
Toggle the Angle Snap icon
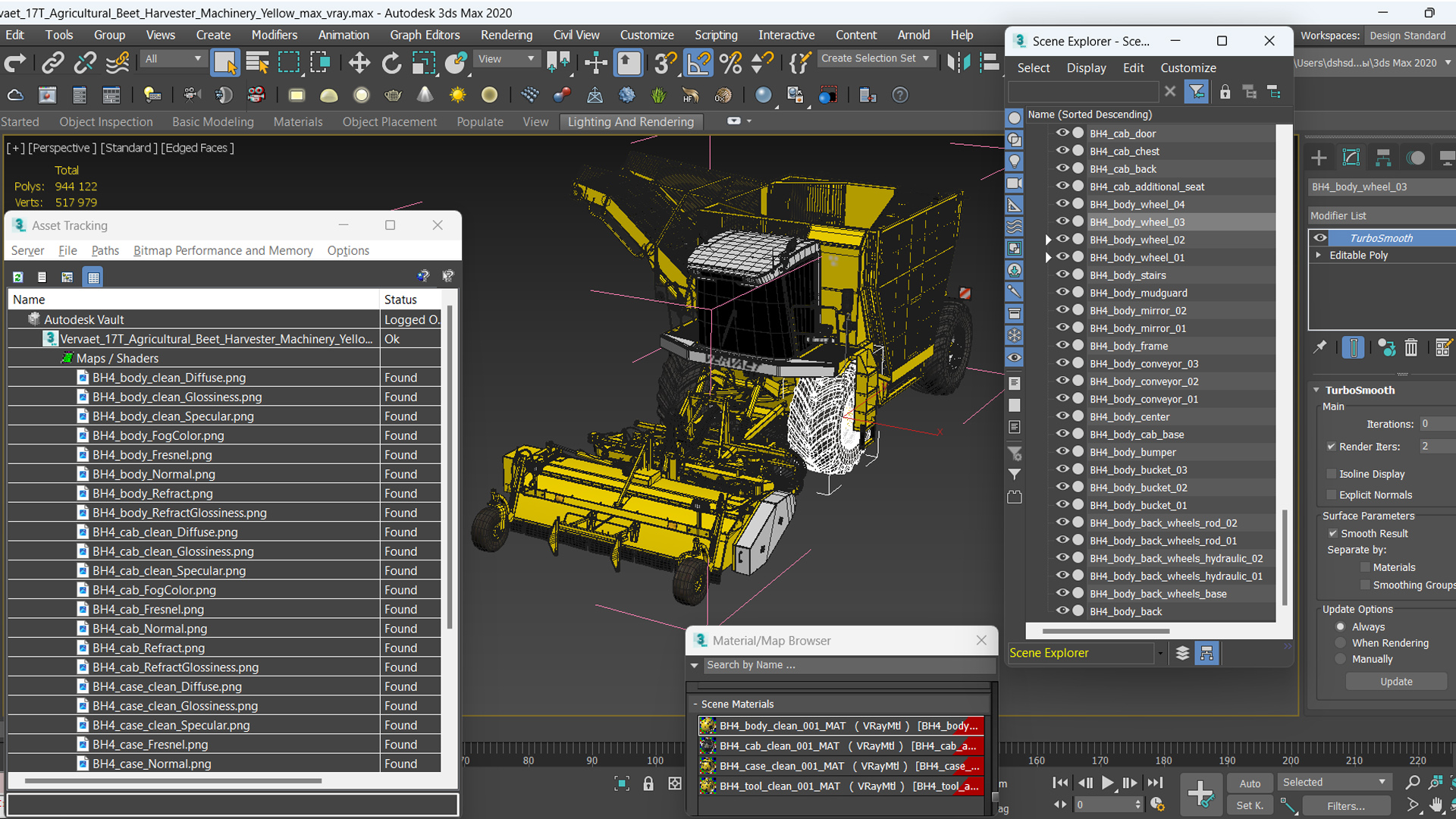coord(698,62)
